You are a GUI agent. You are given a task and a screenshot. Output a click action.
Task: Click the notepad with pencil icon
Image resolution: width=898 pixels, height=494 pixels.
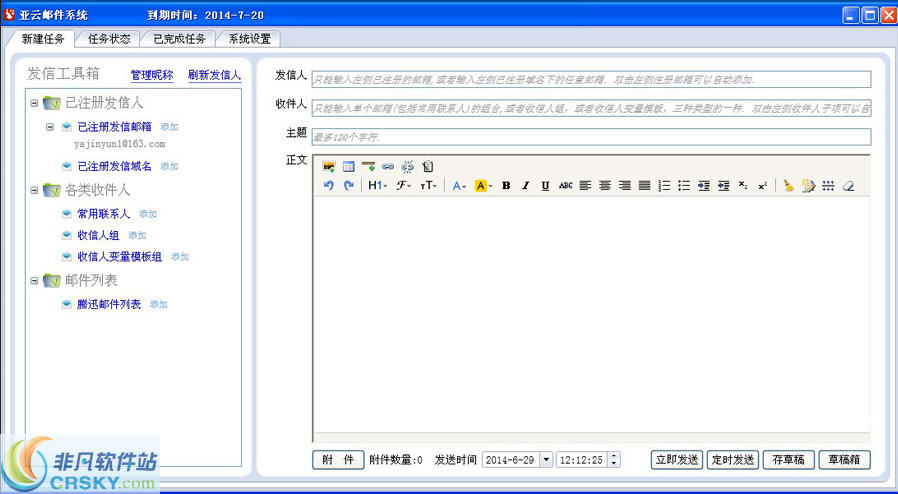[808, 185]
